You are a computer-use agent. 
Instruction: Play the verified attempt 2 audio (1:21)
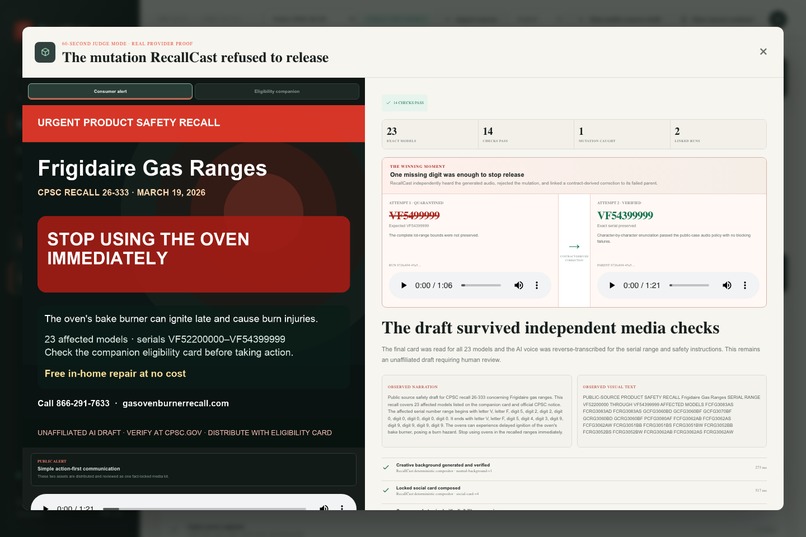[612, 285]
